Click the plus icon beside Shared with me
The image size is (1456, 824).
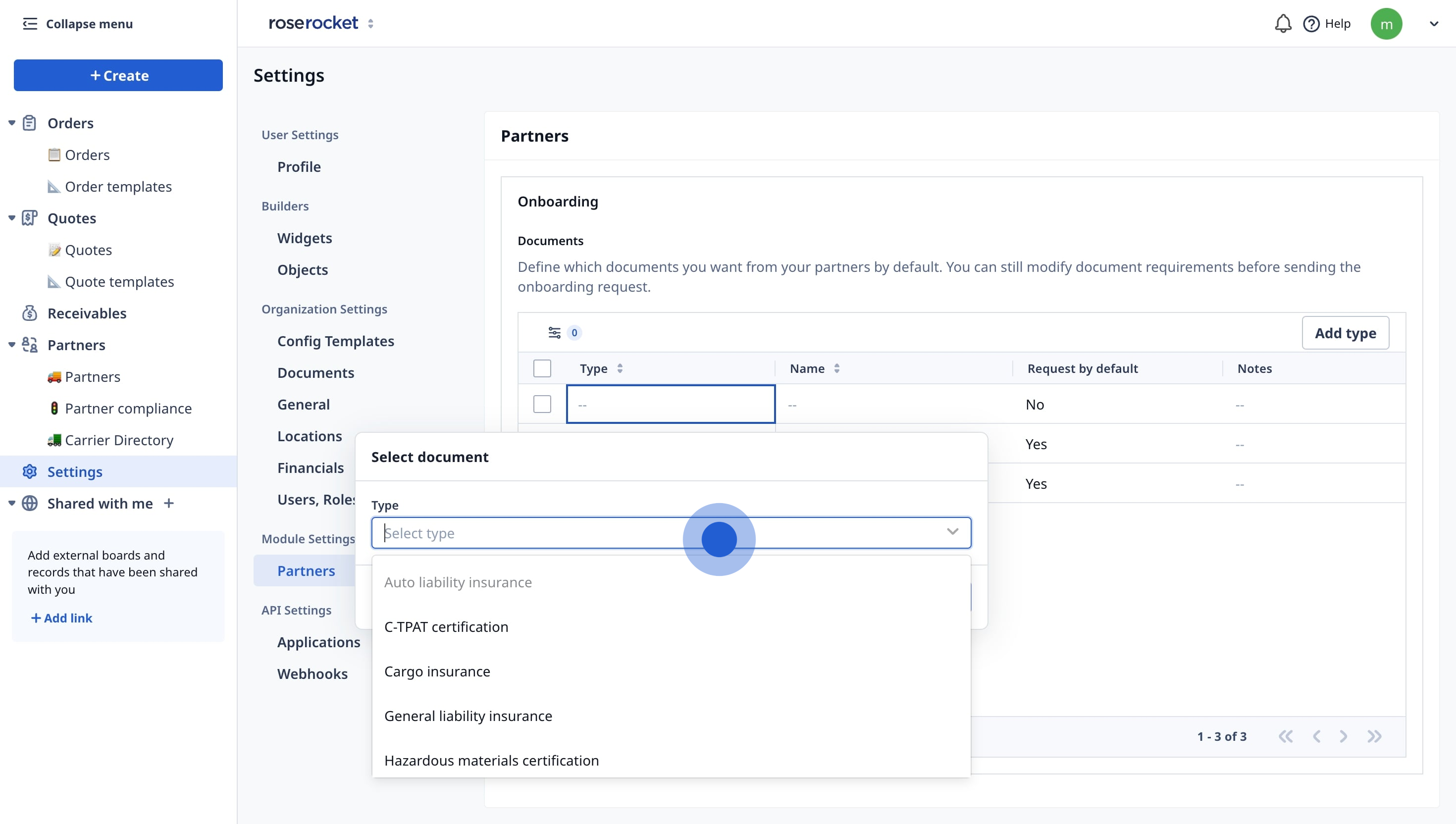(169, 503)
